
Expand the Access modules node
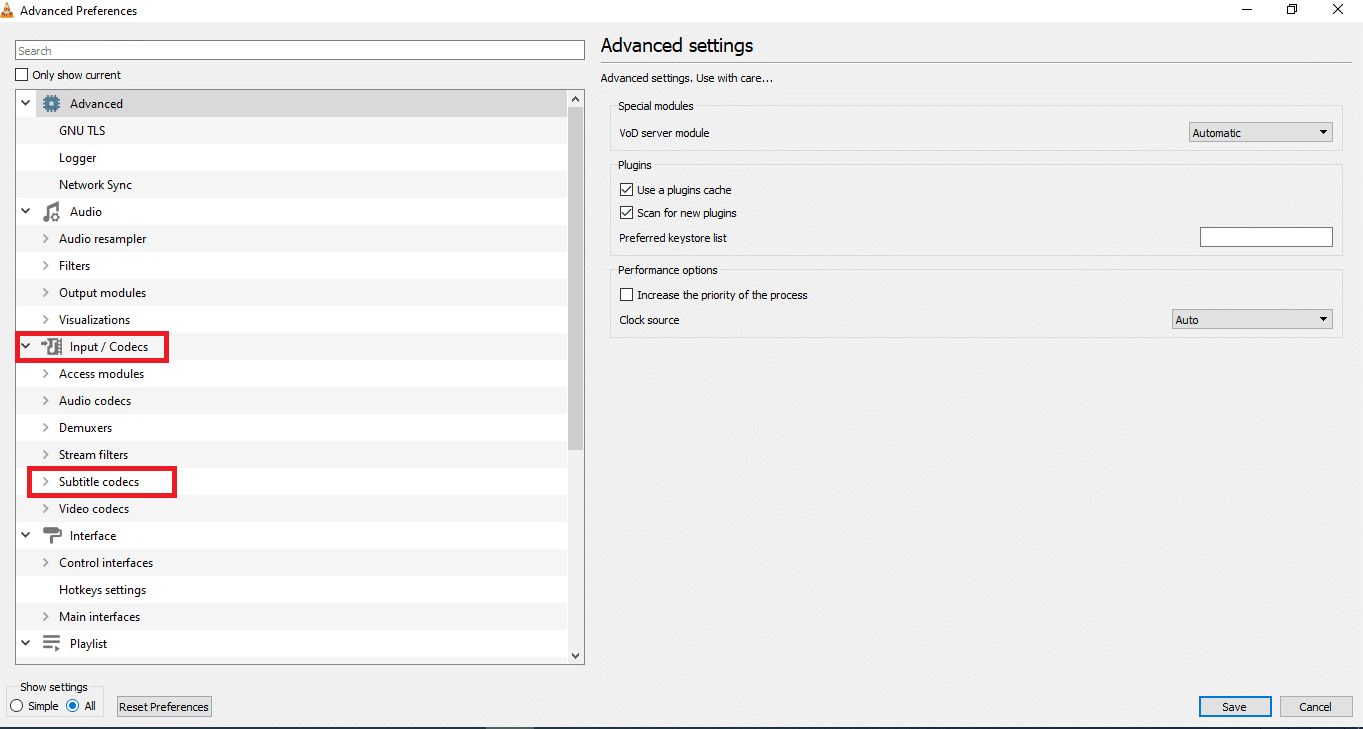coord(46,374)
